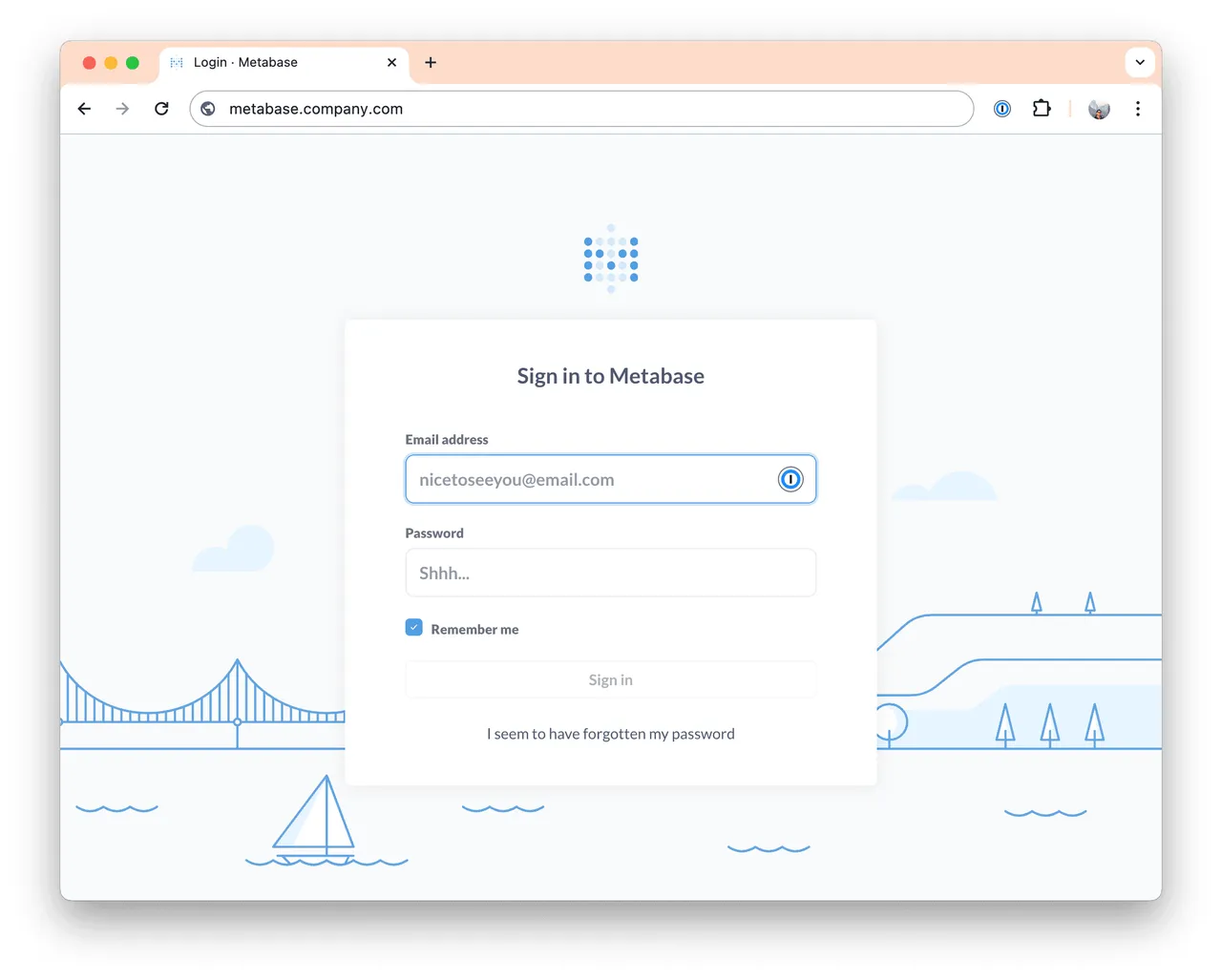This screenshot has height=980, width=1222.
Task: Focus the Email address field
Action: [x=611, y=479]
